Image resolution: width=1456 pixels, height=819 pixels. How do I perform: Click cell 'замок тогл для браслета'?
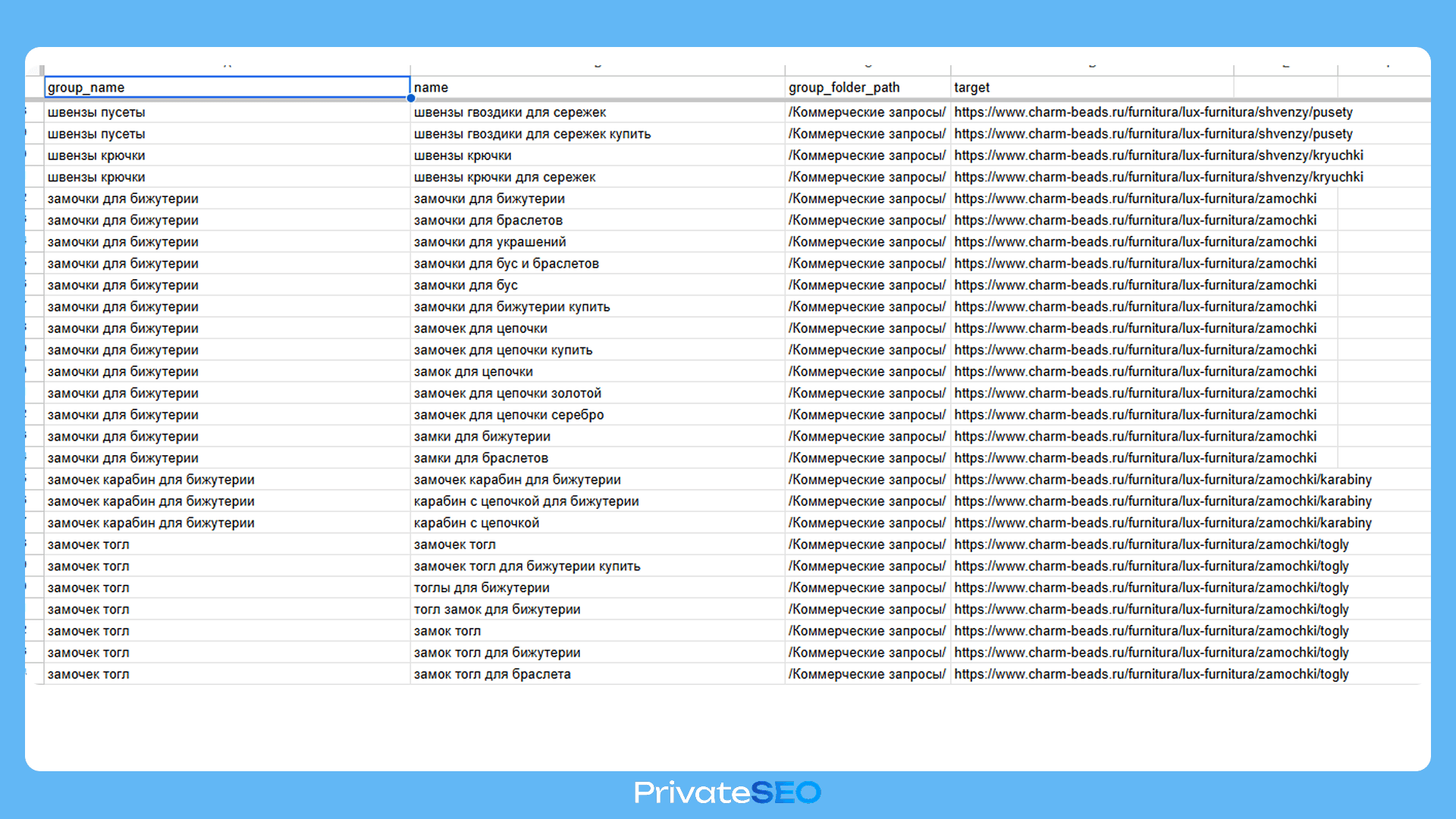click(x=492, y=674)
